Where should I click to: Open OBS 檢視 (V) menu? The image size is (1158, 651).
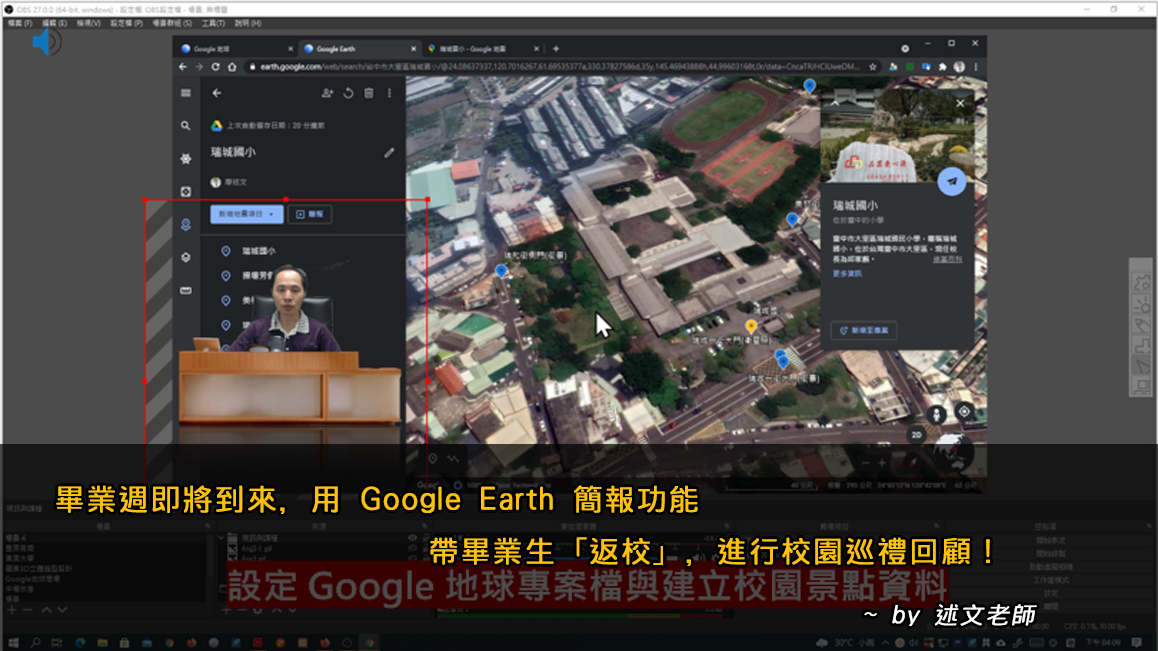pos(89,23)
